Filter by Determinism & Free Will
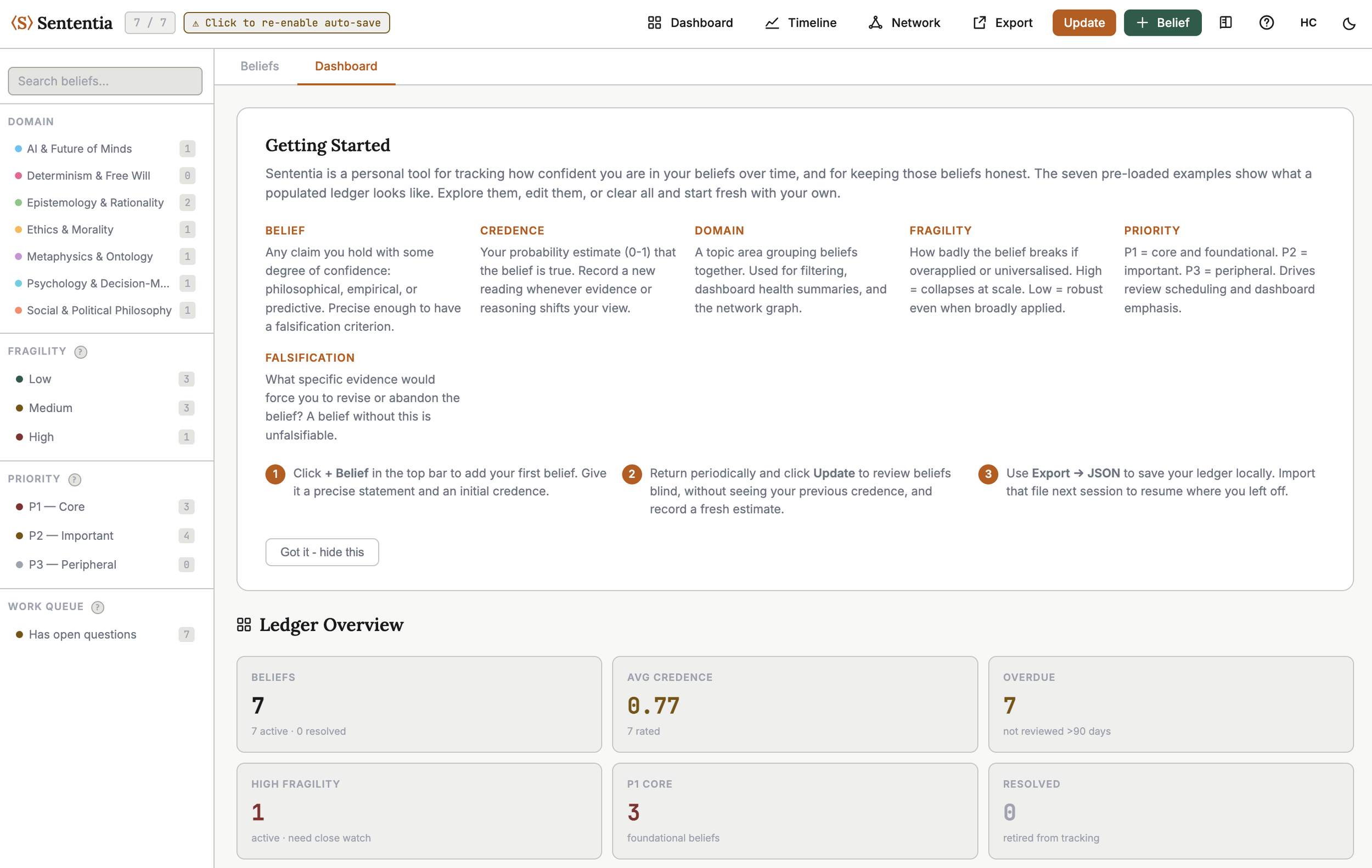 pos(105,176)
